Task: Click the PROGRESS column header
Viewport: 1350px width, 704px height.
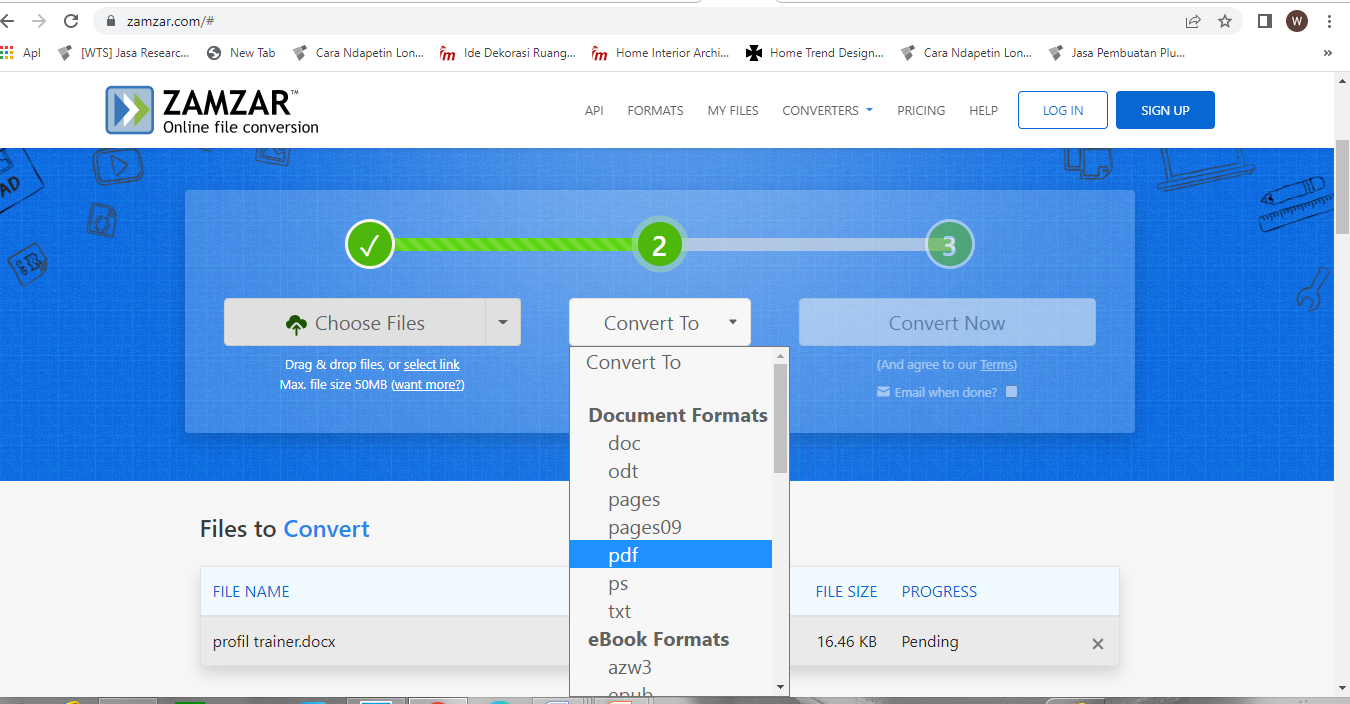Action: click(x=939, y=592)
